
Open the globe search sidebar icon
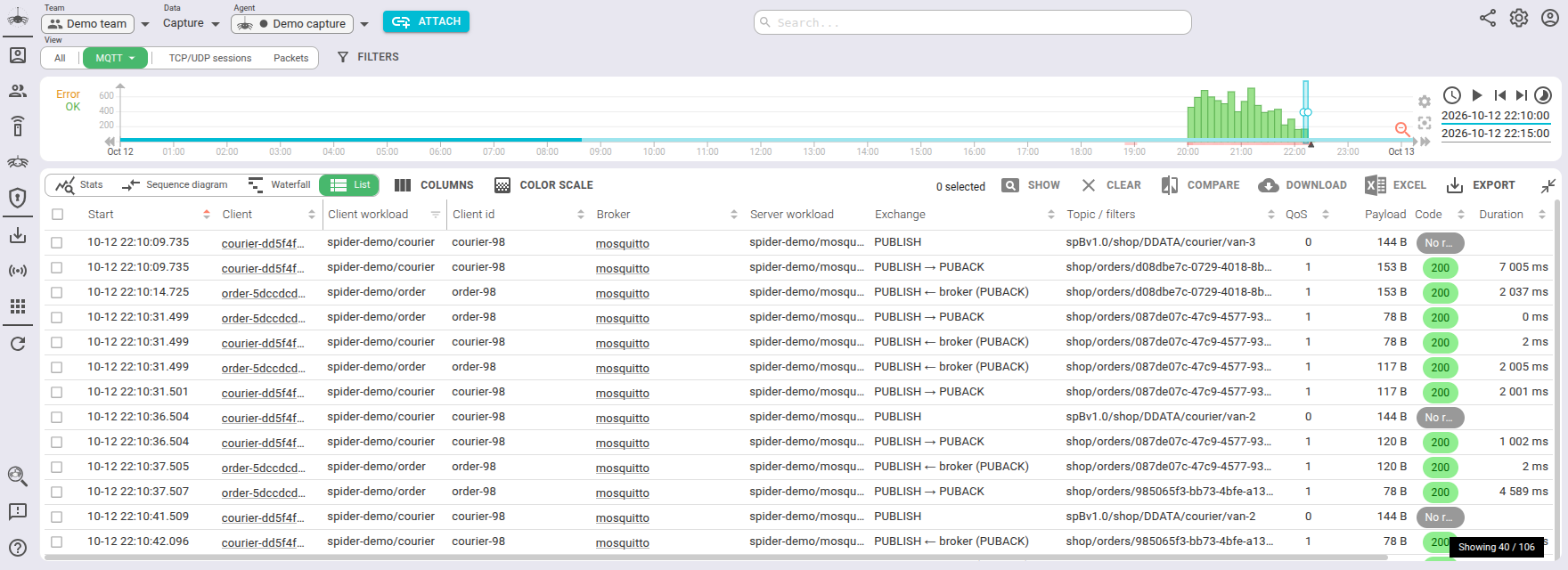(x=18, y=476)
